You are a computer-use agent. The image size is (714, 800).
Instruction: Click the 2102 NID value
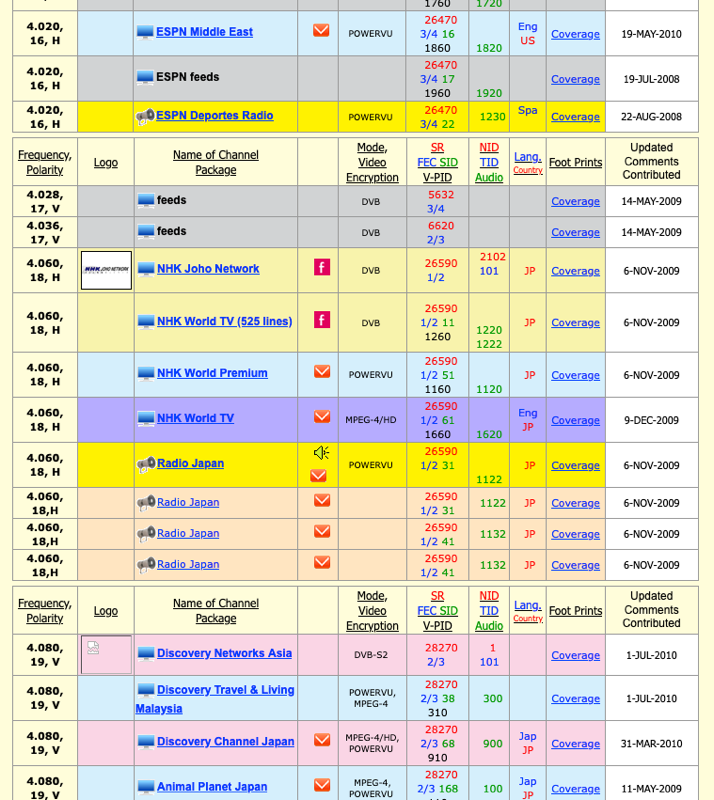pyautogui.click(x=493, y=257)
